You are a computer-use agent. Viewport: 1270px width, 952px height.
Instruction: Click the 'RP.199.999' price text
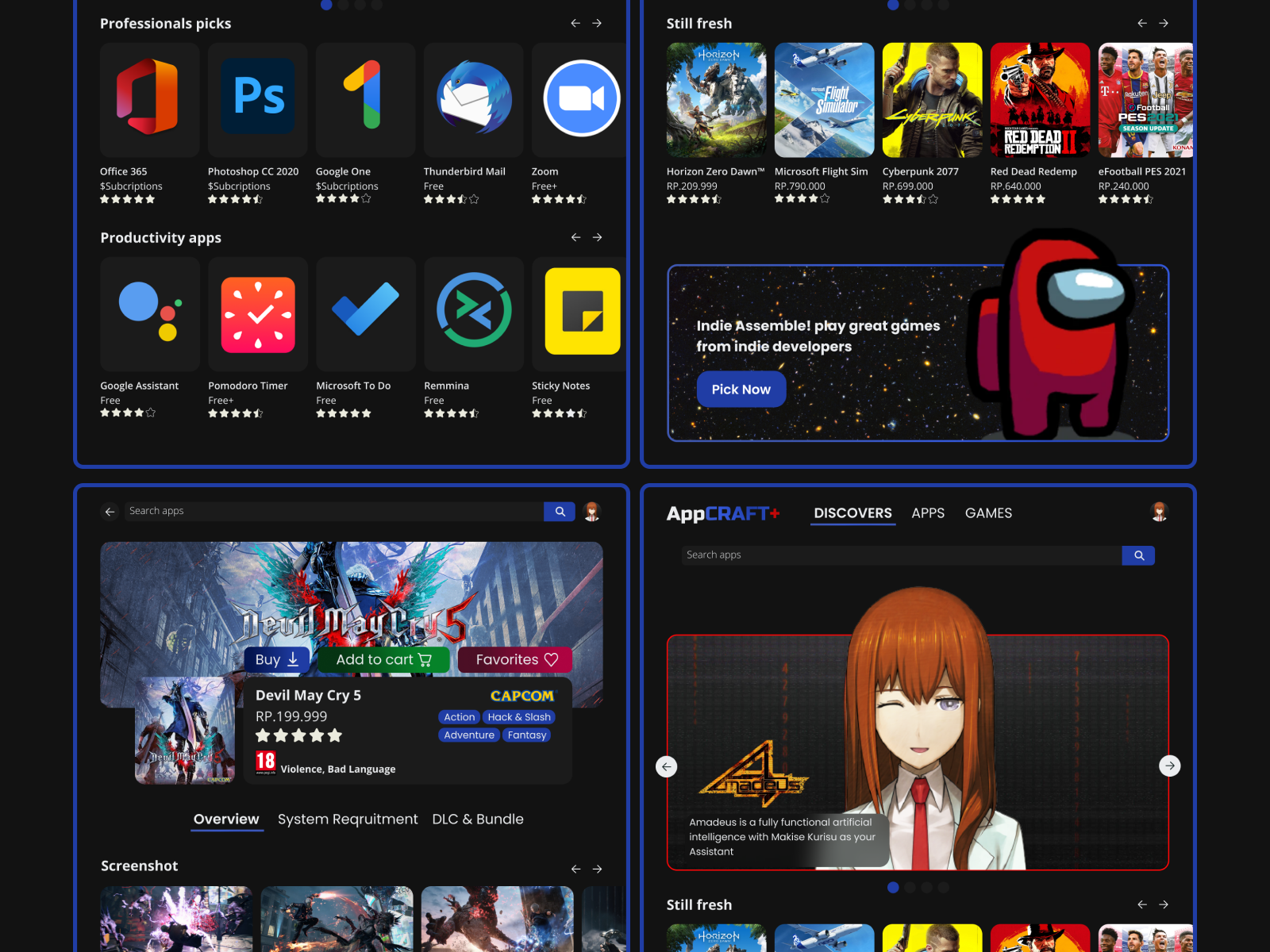pyautogui.click(x=291, y=716)
